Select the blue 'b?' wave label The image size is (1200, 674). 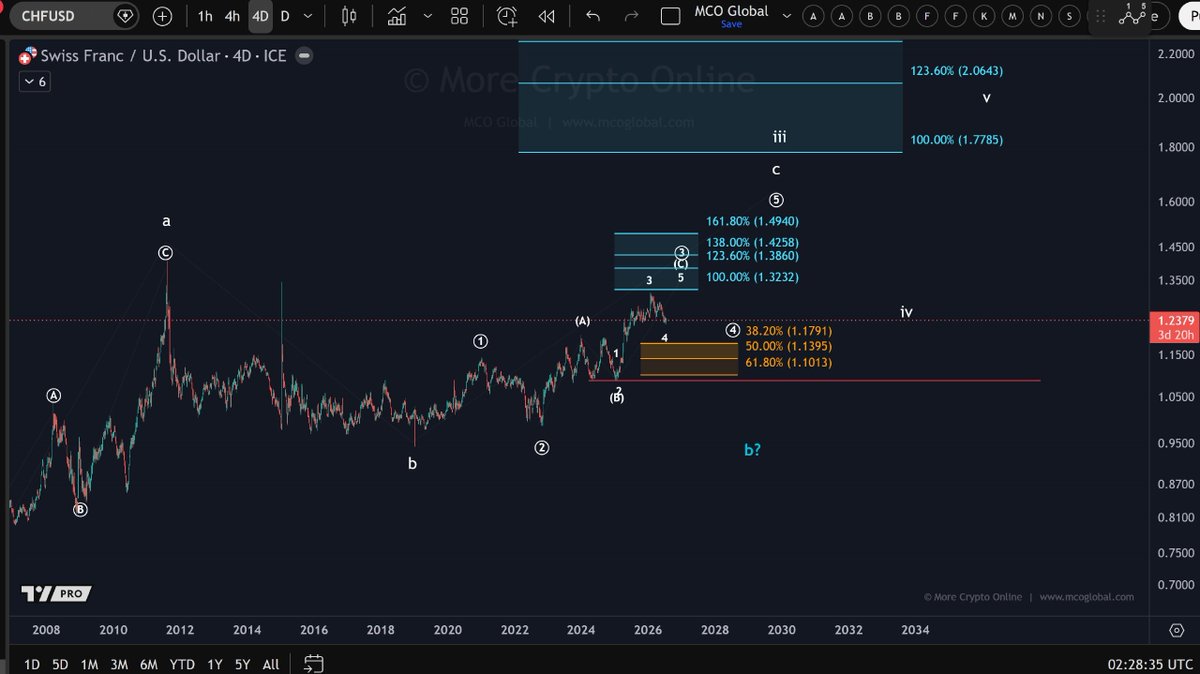(x=752, y=450)
